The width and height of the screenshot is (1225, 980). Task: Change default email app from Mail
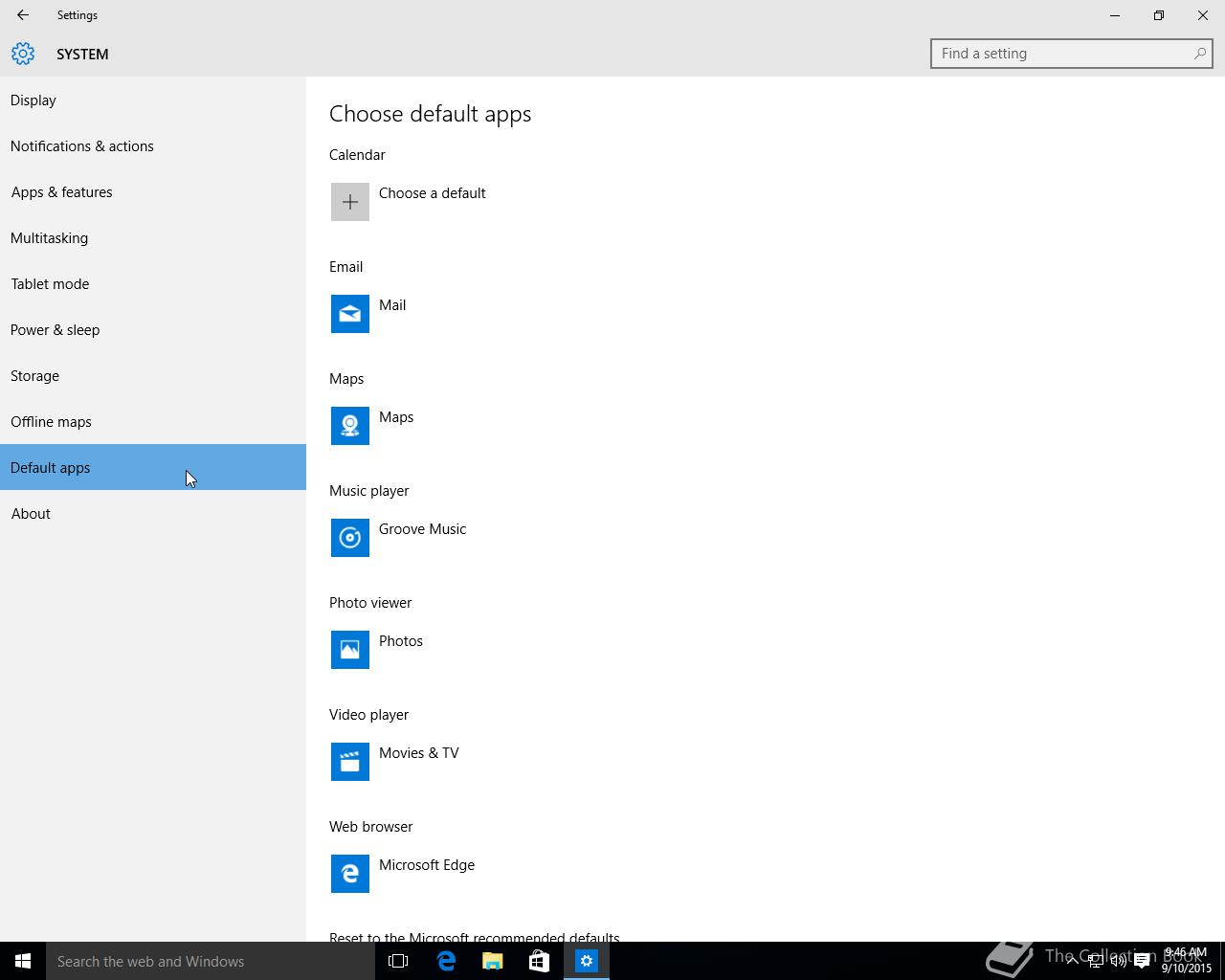[392, 305]
